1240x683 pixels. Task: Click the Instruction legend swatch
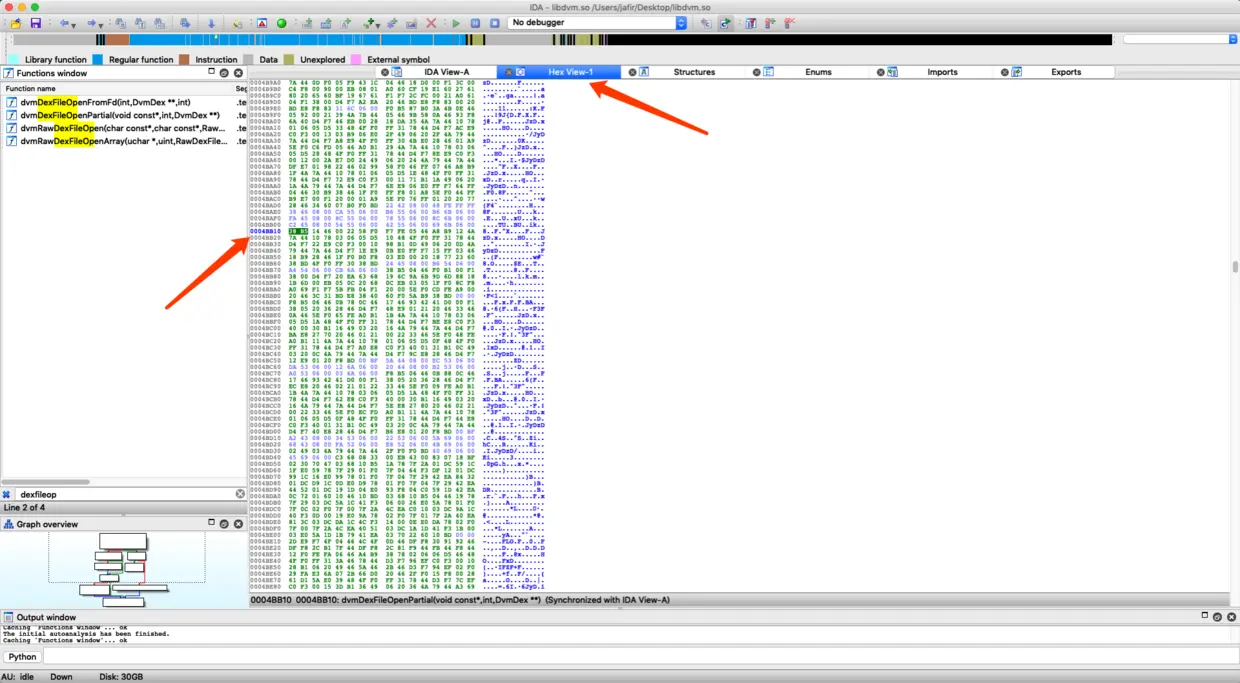point(184,60)
